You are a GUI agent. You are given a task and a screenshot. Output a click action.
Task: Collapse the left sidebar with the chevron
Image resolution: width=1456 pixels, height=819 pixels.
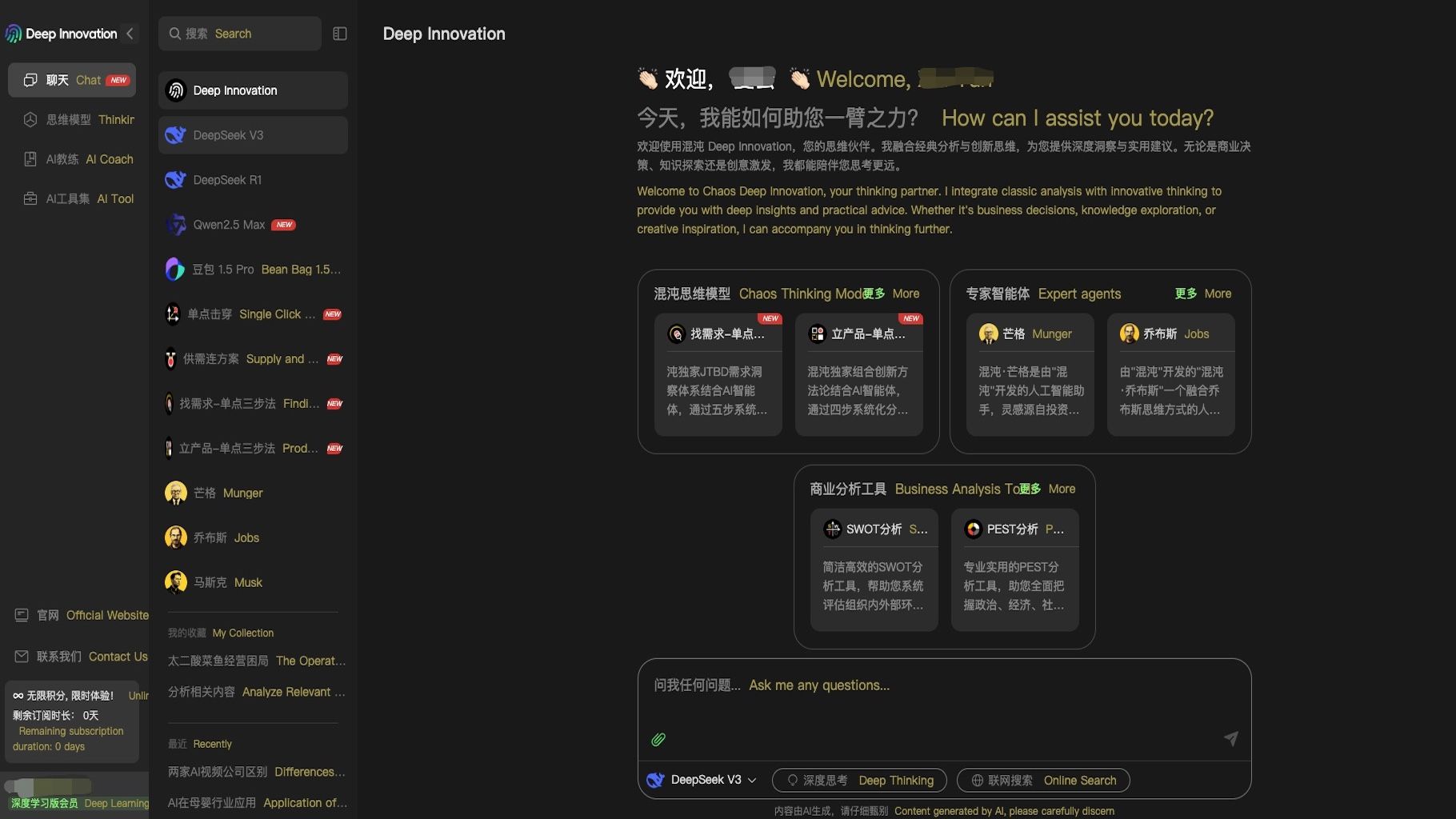click(130, 34)
